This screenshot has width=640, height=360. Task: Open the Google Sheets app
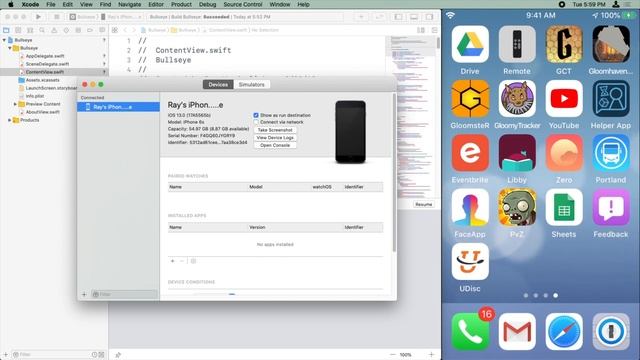tap(564, 207)
